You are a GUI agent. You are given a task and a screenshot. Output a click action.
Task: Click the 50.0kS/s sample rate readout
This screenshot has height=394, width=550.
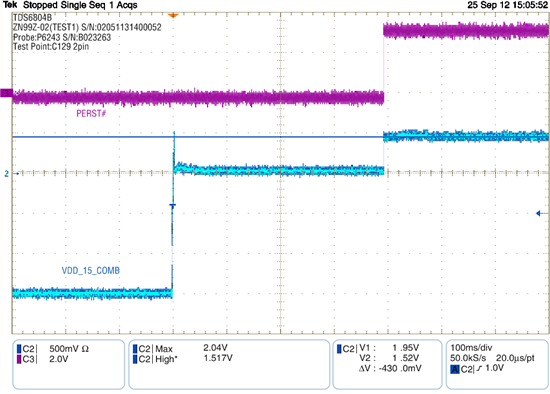click(x=468, y=358)
